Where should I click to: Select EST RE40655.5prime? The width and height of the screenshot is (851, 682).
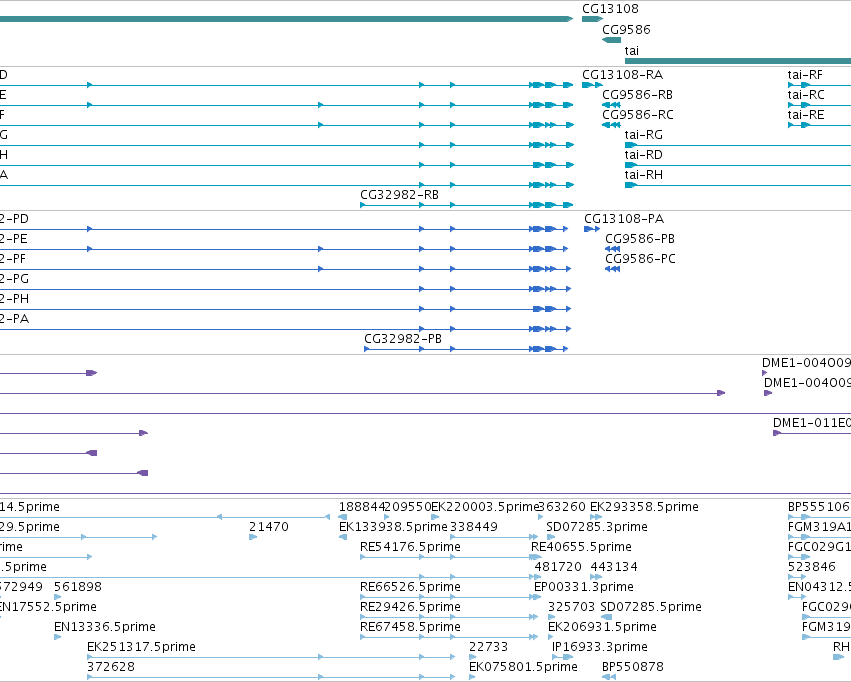(x=581, y=547)
